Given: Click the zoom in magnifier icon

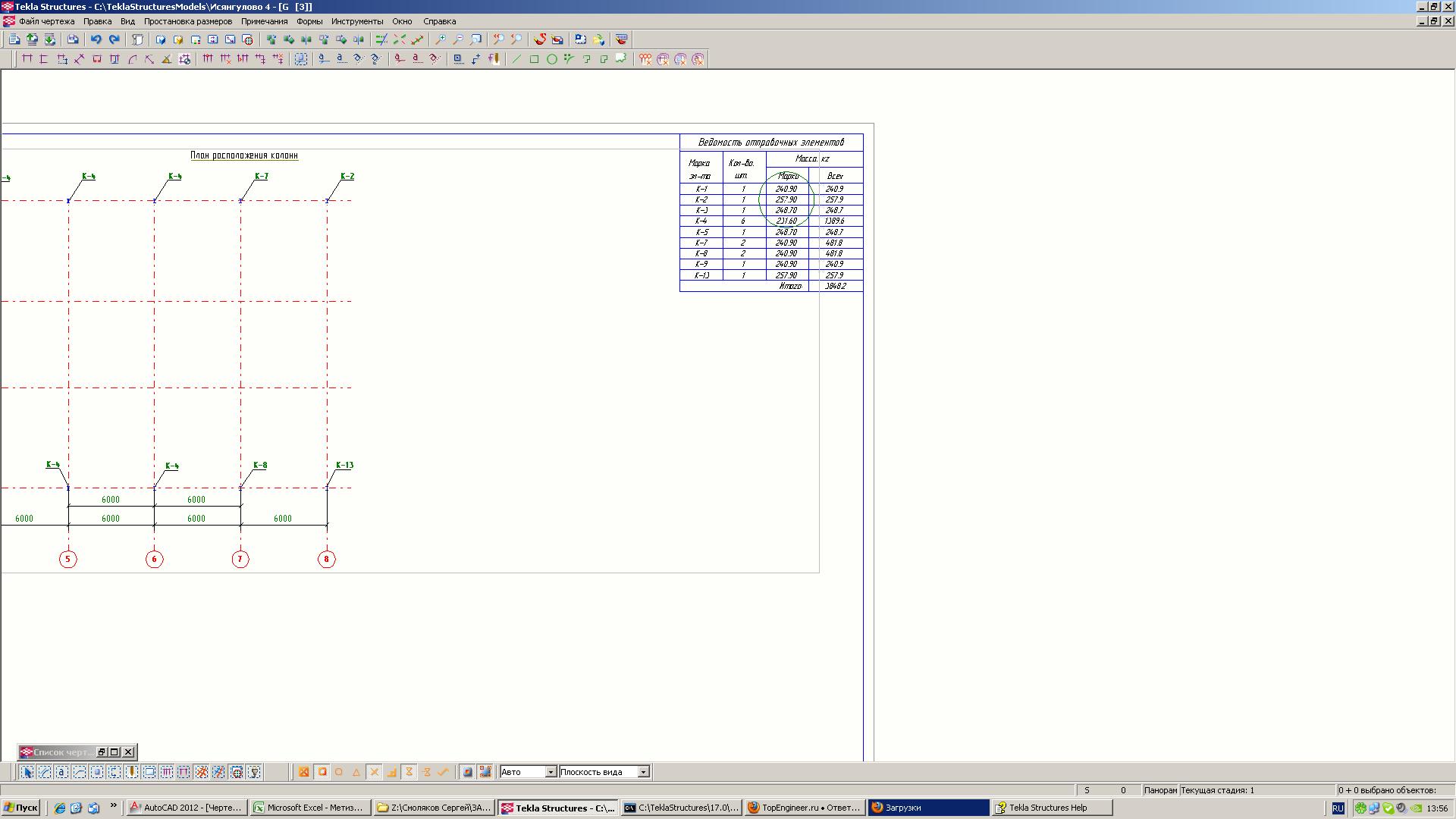Looking at the screenshot, I should pos(440,39).
